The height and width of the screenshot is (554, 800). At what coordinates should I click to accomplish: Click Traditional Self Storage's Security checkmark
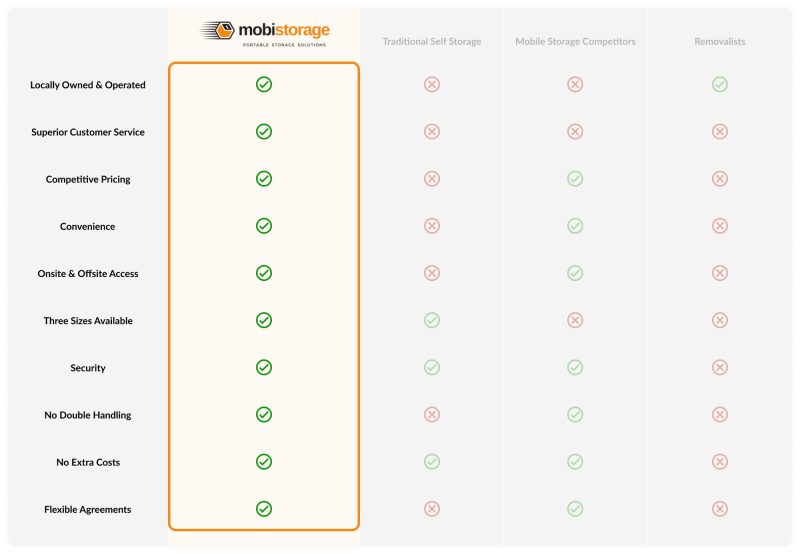coord(431,367)
